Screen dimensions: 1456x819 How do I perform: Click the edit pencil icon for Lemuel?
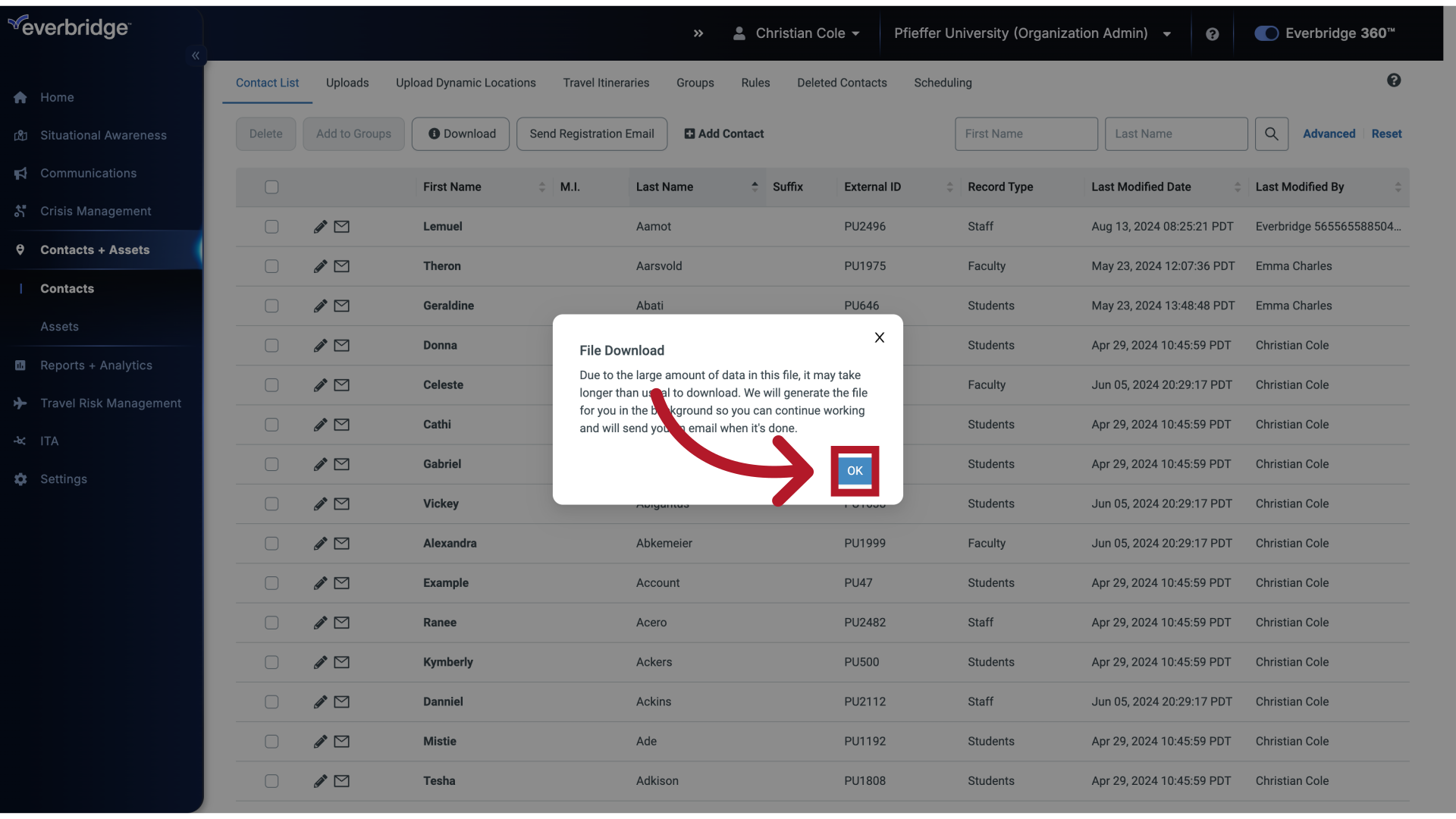320,227
